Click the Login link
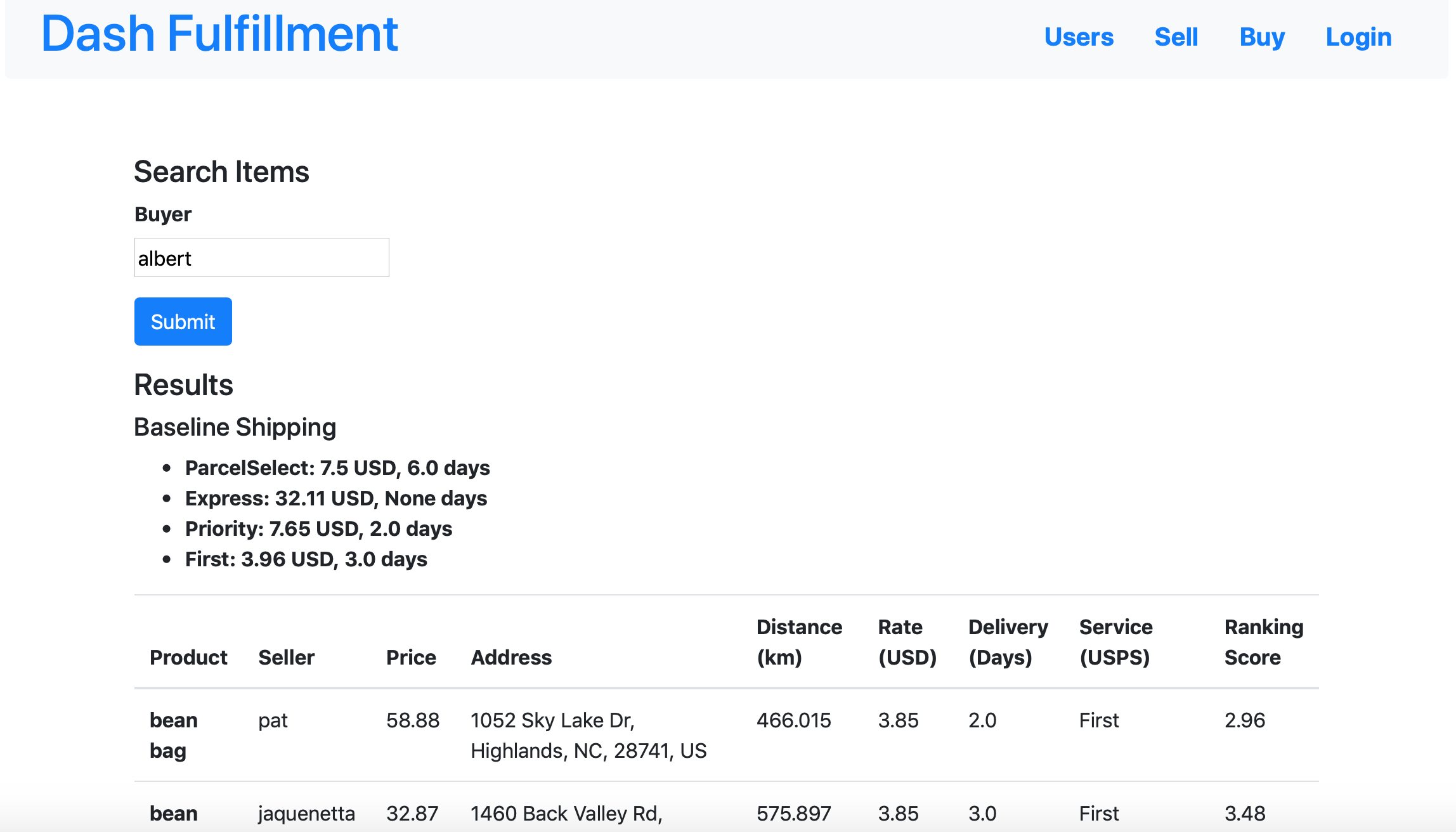This screenshot has width=1456, height=832. [1358, 37]
